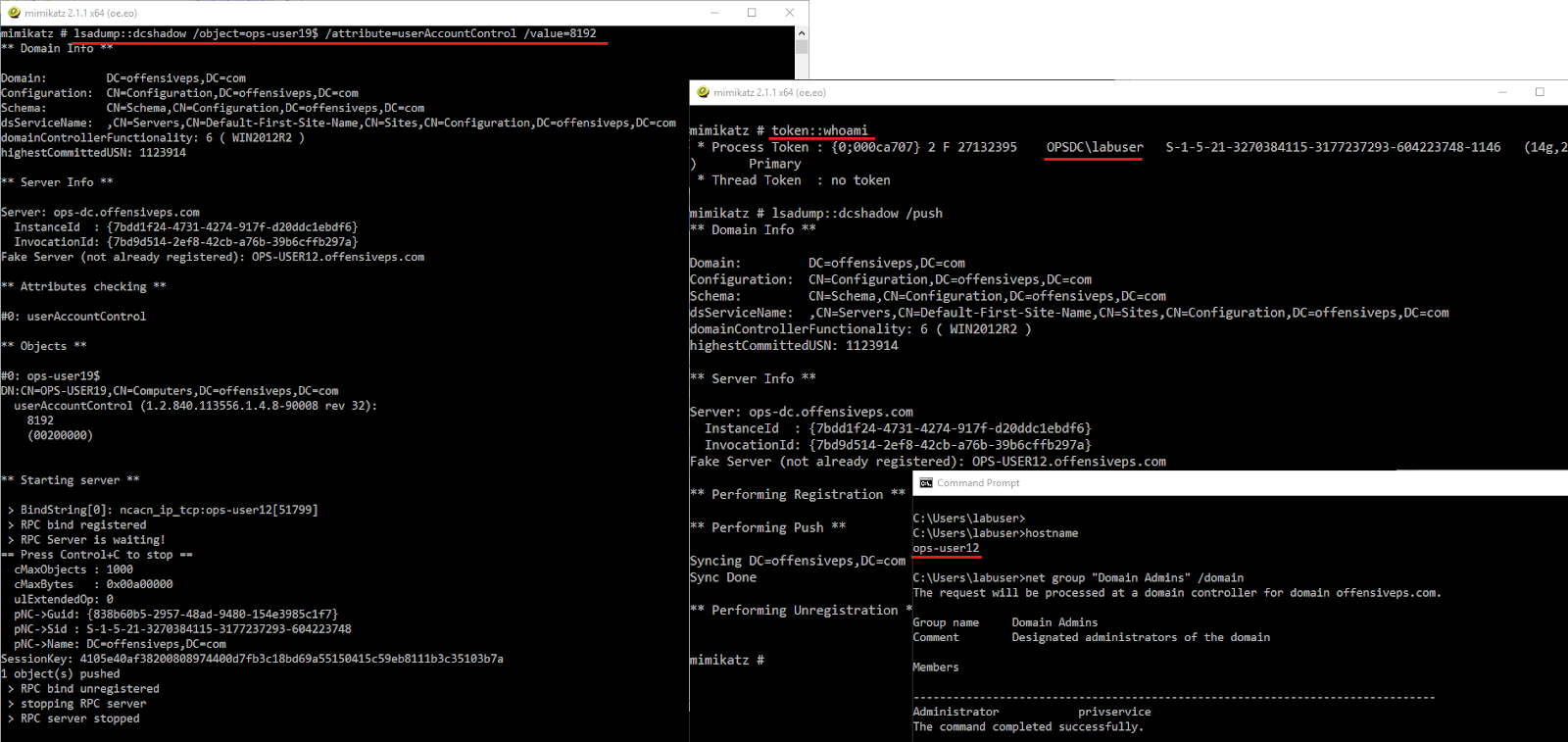Click '1 object(s) pushed' line
Screen dimensions: 1568x742
pos(60,673)
